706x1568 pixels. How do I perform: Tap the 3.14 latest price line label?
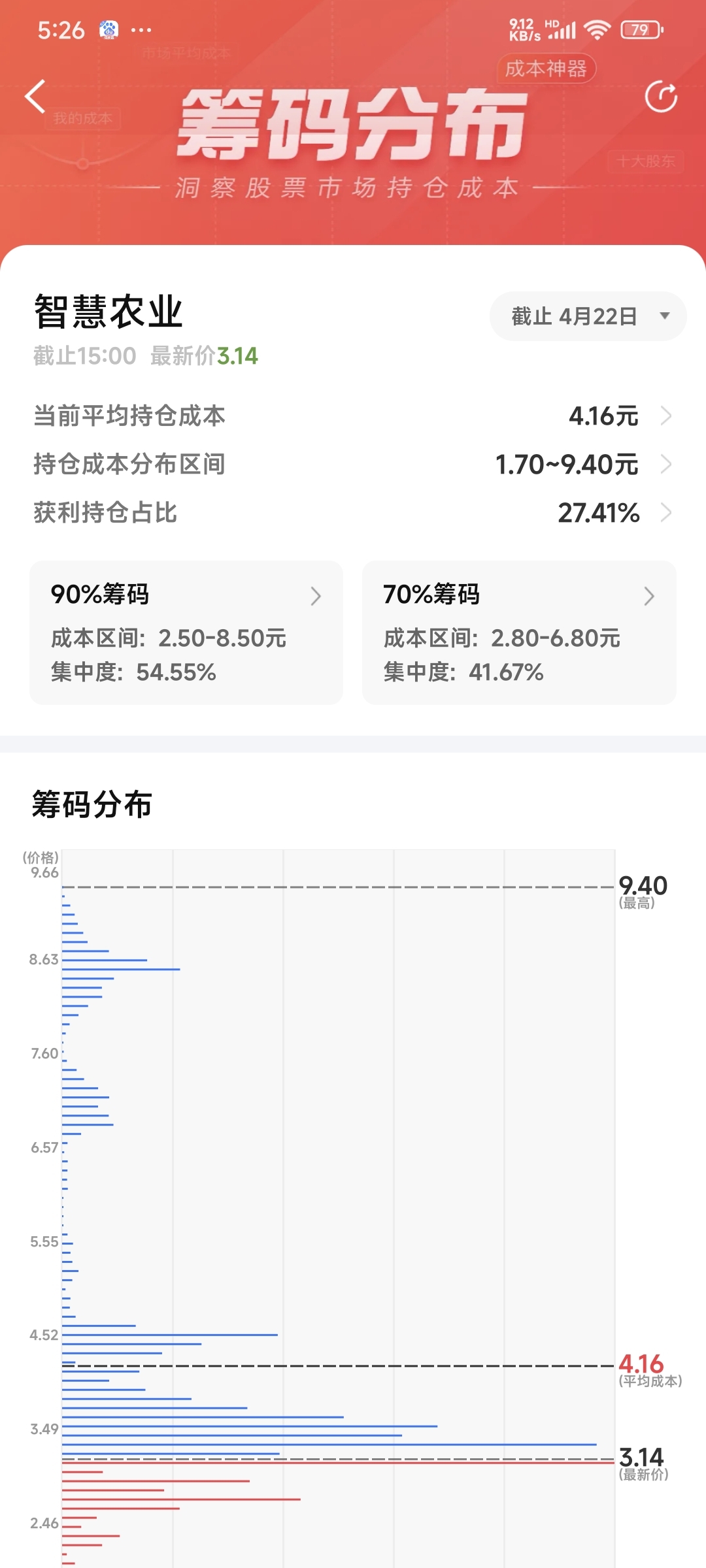pyautogui.click(x=642, y=1458)
